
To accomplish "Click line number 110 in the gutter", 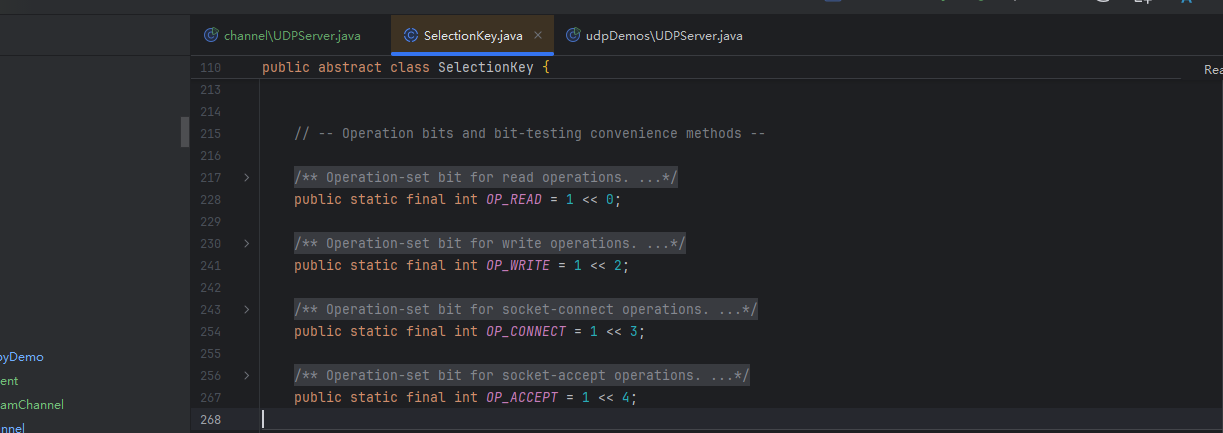I will pos(210,68).
